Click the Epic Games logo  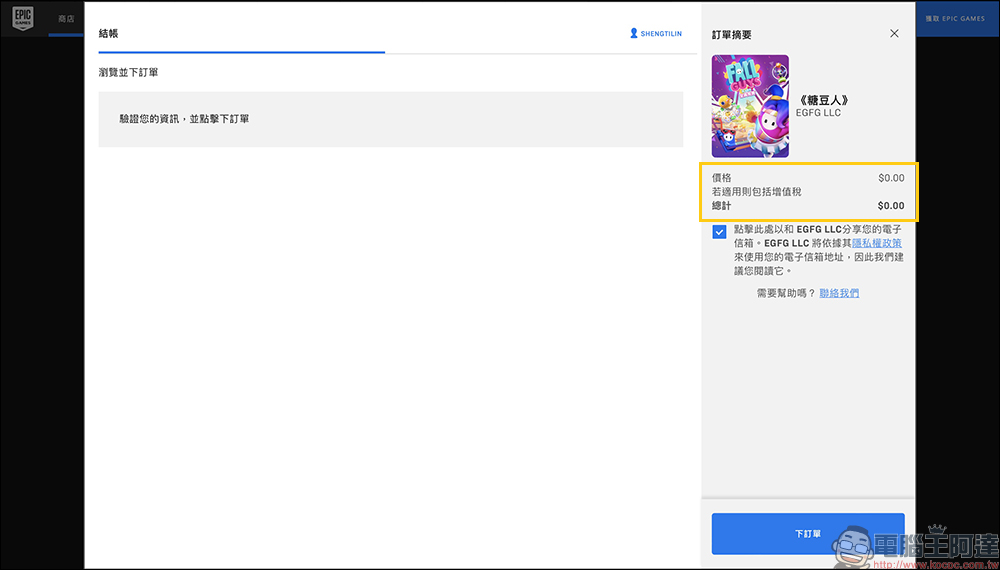[x=25, y=19]
